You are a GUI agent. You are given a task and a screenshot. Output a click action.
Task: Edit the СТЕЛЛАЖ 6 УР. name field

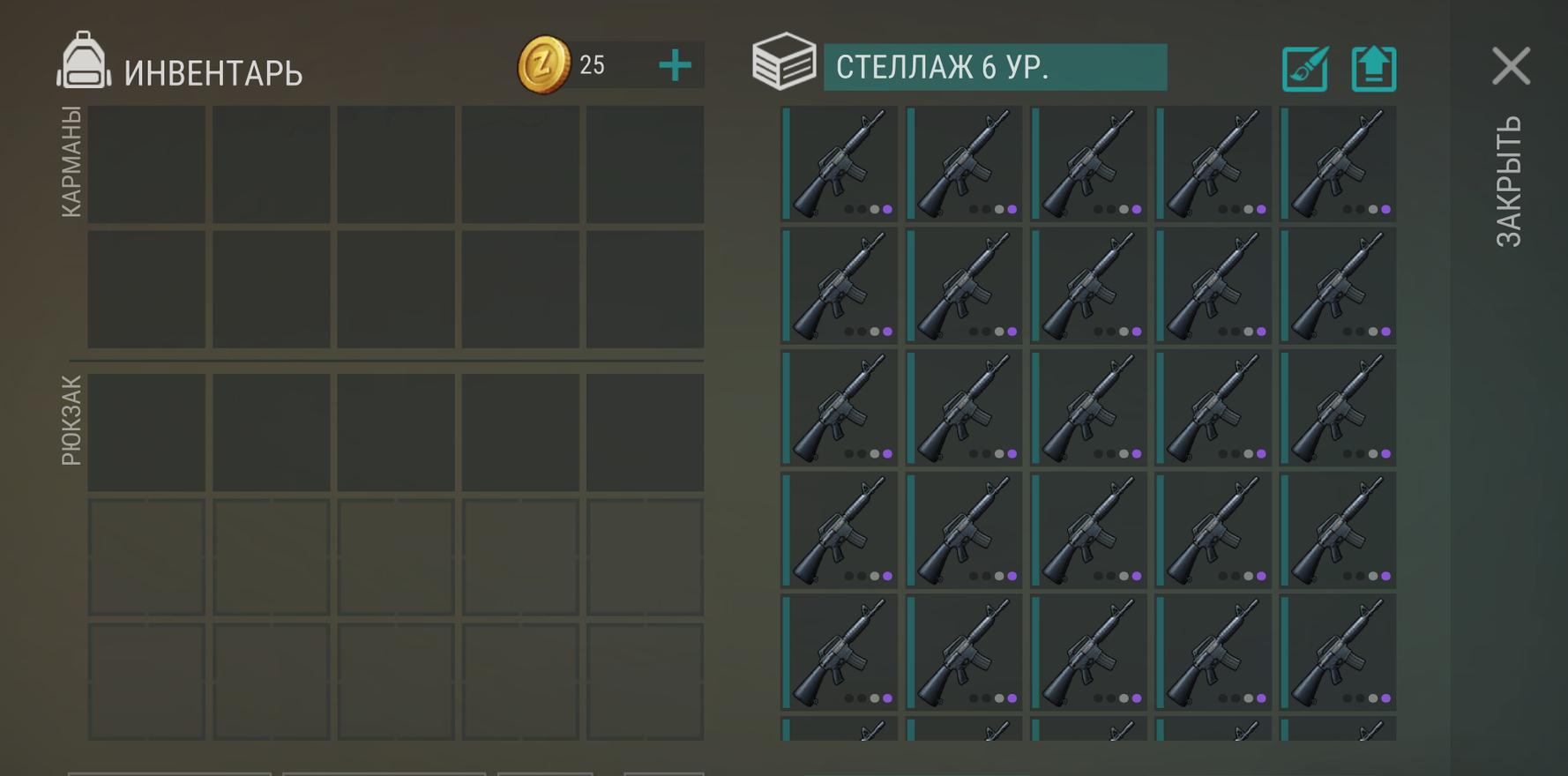click(995, 67)
